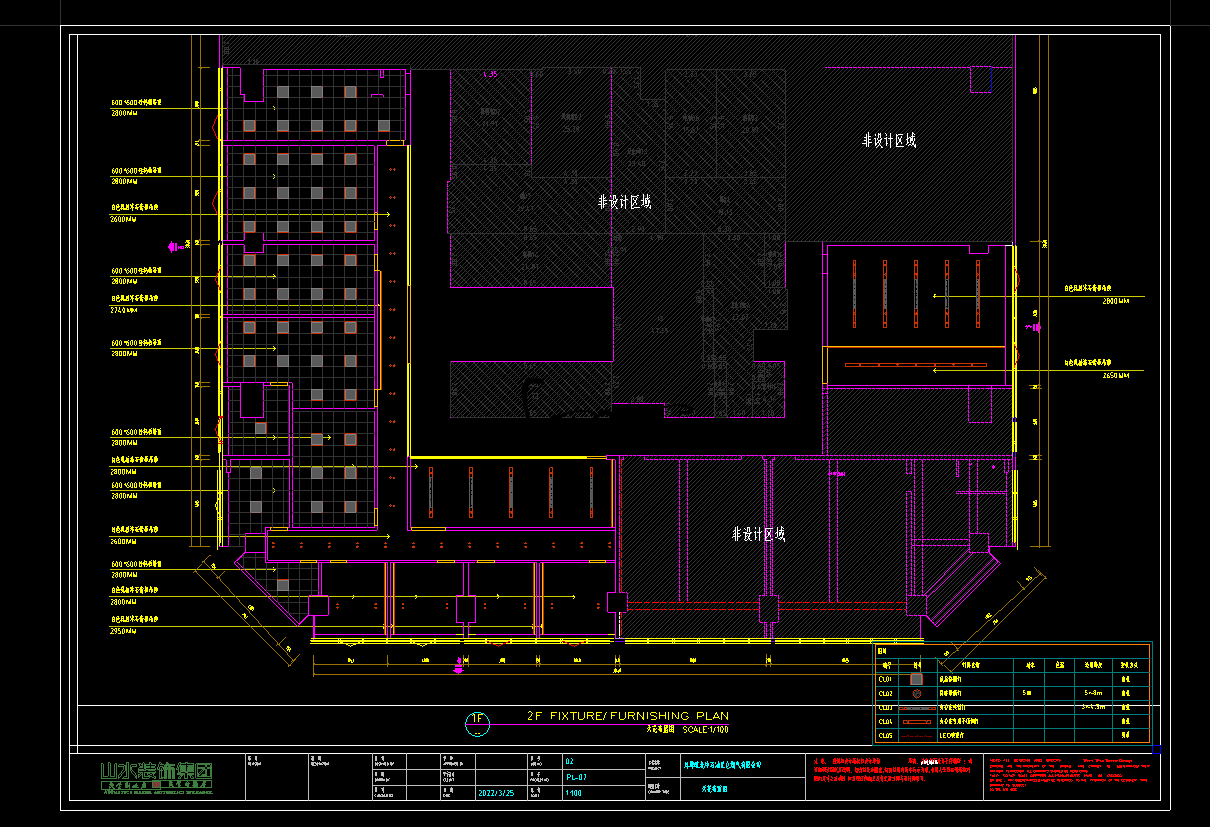Select the CL02 round downlight legend symbol

[x=917, y=693]
